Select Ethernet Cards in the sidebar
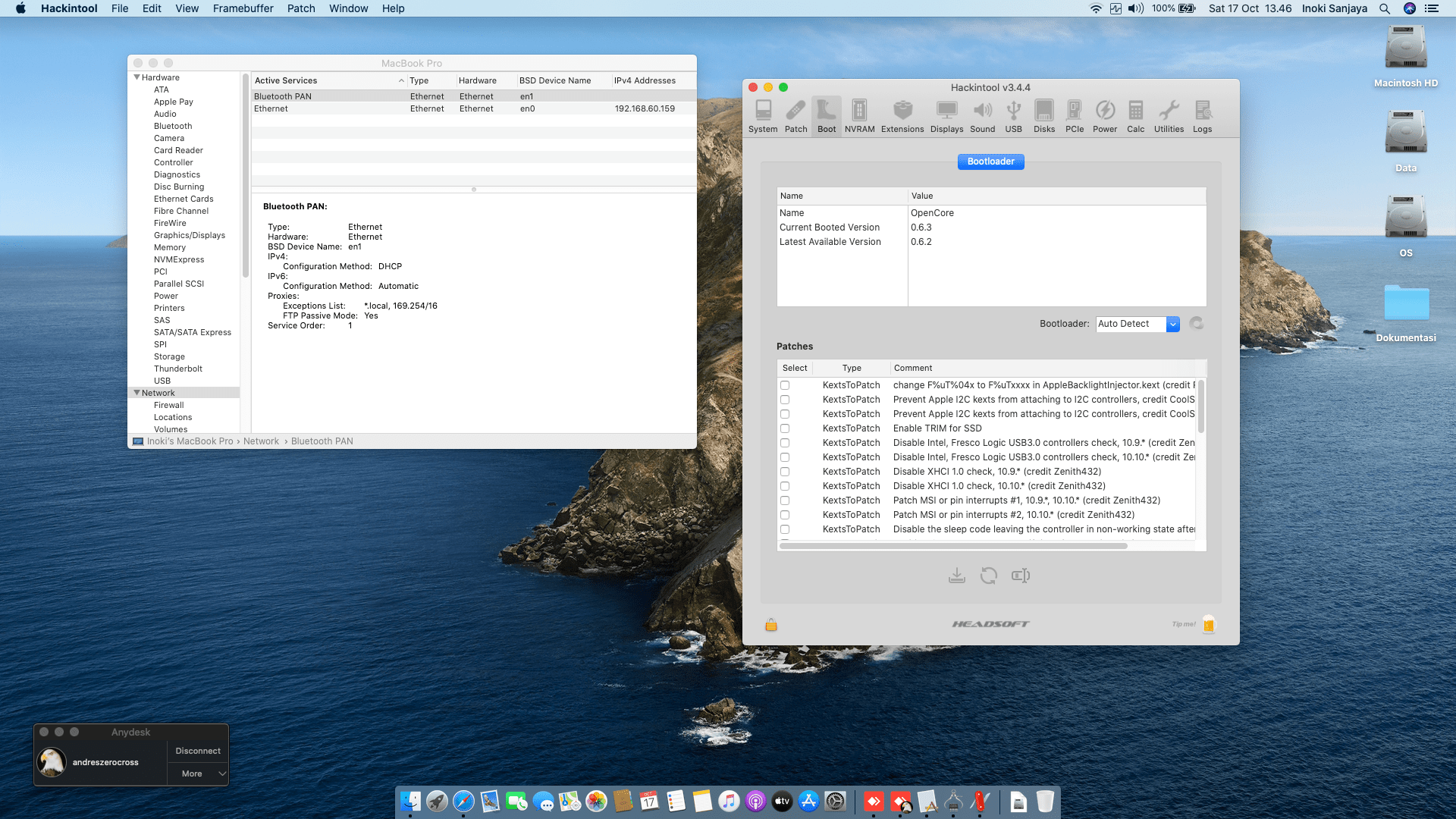 click(184, 199)
